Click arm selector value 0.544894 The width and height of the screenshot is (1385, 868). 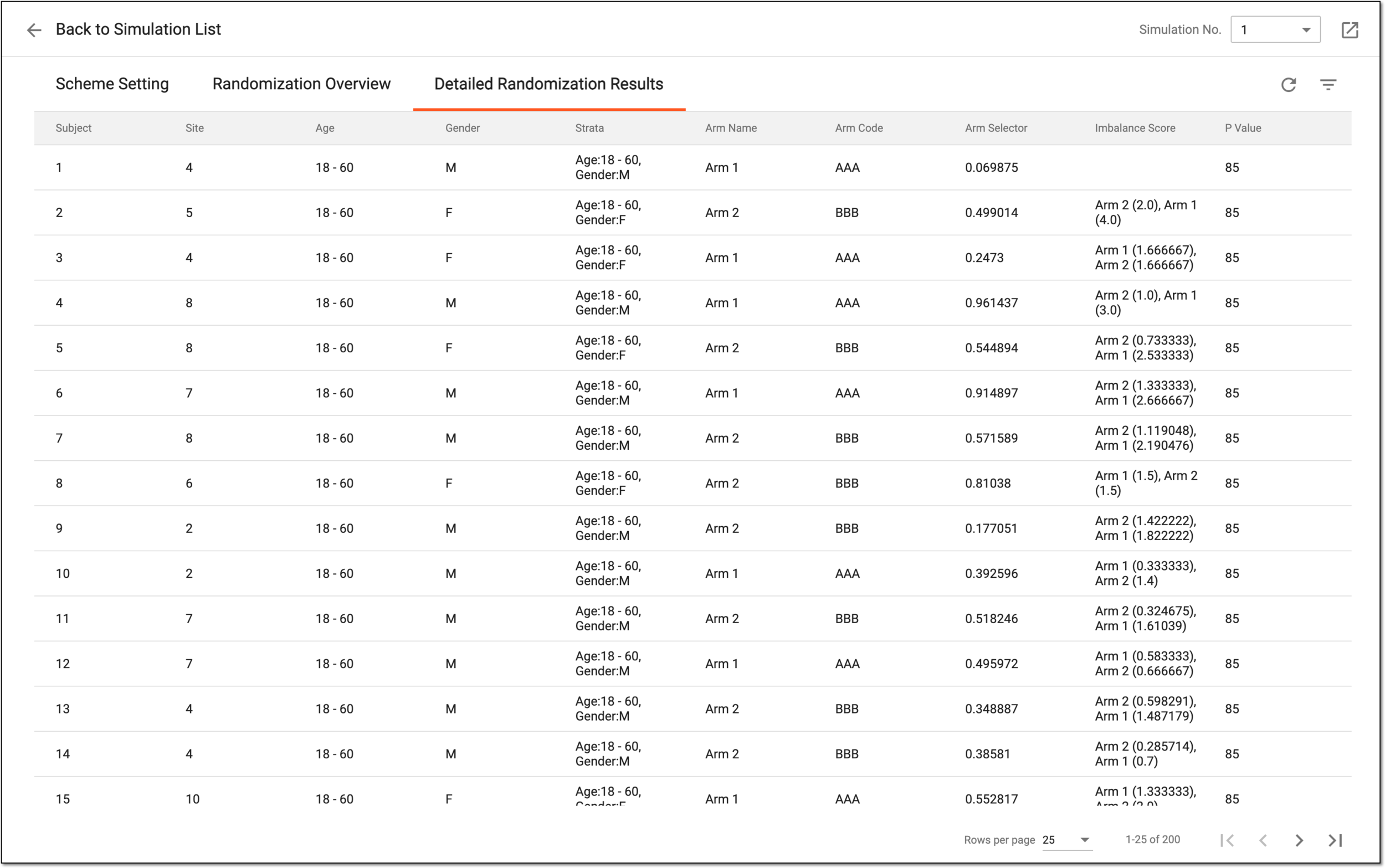click(x=991, y=348)
